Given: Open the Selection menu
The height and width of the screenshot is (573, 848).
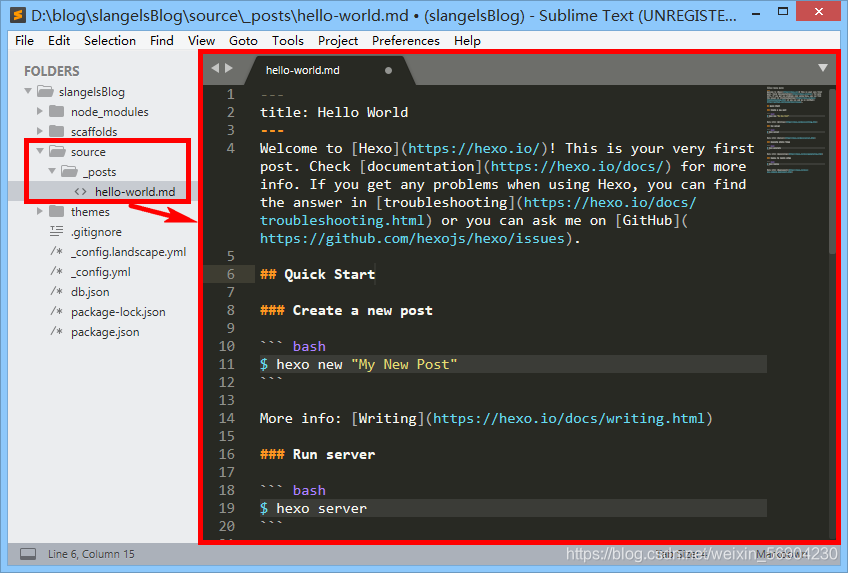Looking at the screenshot, I should click(x=110, y=41).
